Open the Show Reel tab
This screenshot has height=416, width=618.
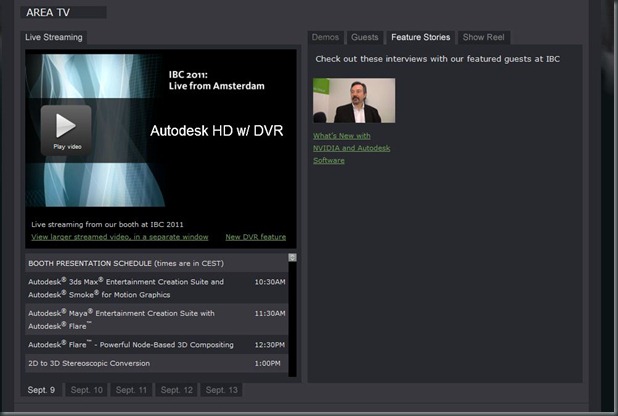(484, 37)
